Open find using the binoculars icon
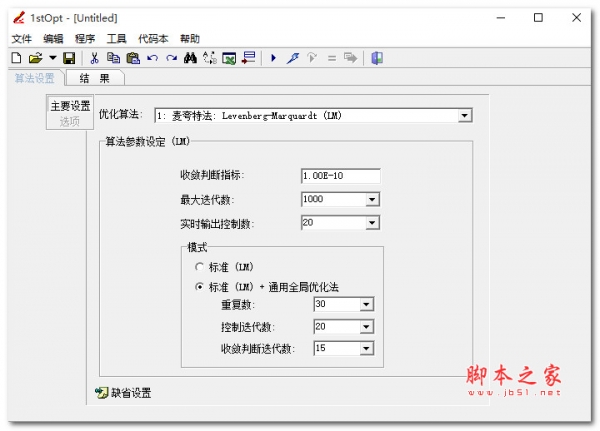This screenshot has height=431, width=600. click(x=190, y=58)
